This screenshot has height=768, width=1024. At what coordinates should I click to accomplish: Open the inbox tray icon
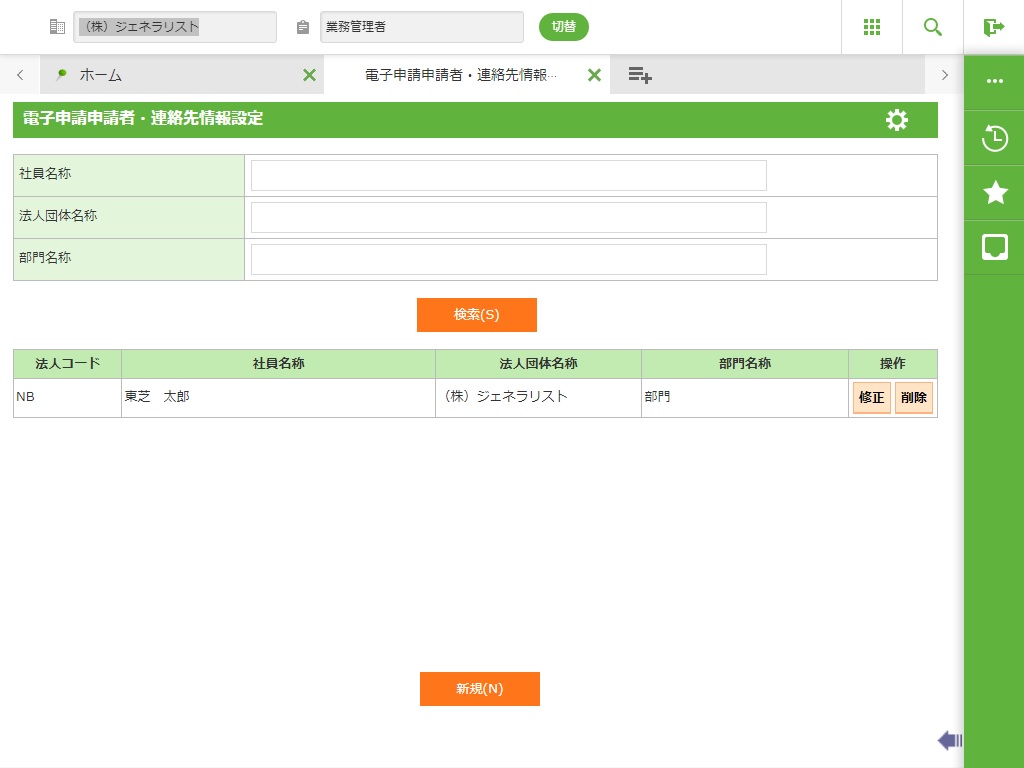click(x=994, y=247)
